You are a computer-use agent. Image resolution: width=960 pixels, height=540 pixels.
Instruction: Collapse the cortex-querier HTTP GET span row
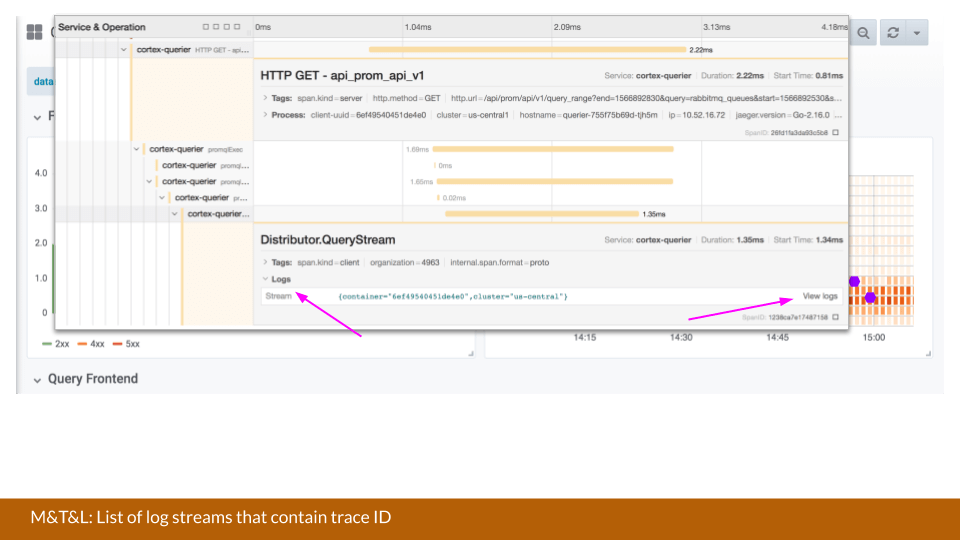tap(124, 50)
